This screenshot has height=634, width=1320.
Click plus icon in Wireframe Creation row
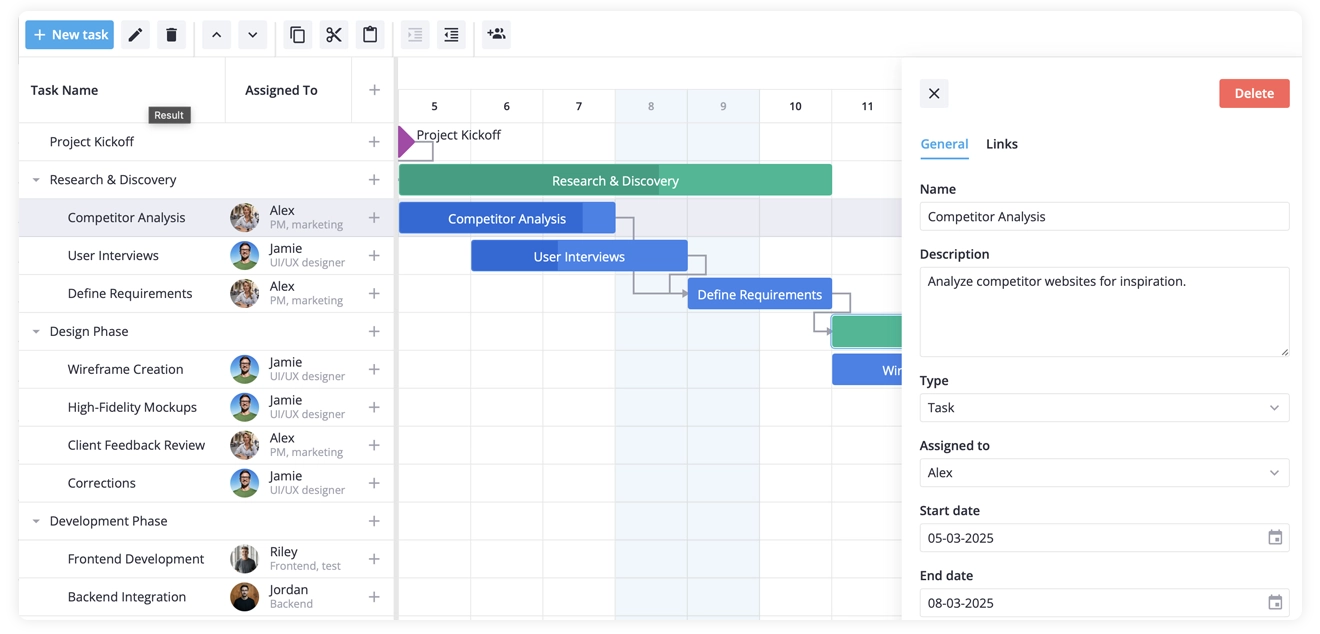click(374, 369)
